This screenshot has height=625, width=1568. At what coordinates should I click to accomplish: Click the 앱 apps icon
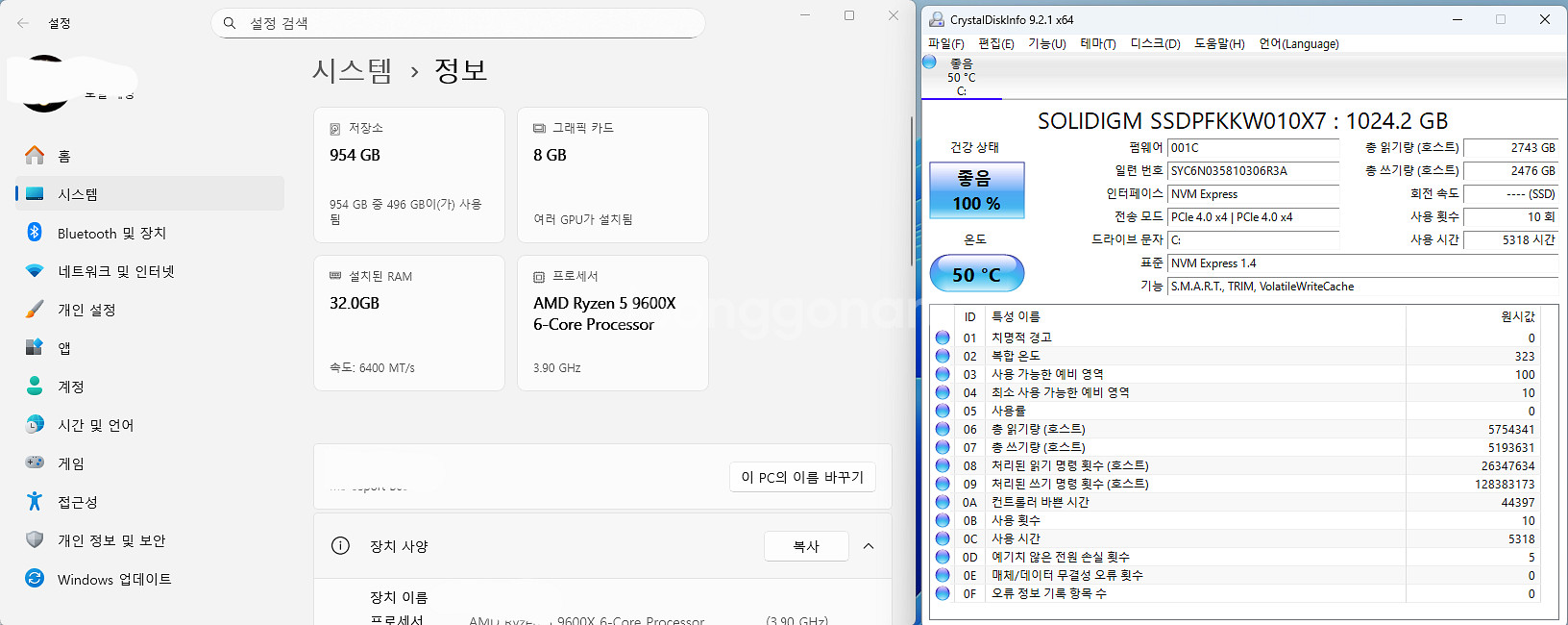coord(35,348)
